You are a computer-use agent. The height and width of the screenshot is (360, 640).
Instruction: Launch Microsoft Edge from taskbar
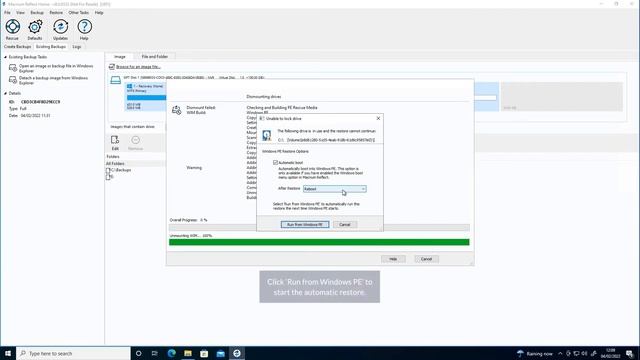coord(171,353)
